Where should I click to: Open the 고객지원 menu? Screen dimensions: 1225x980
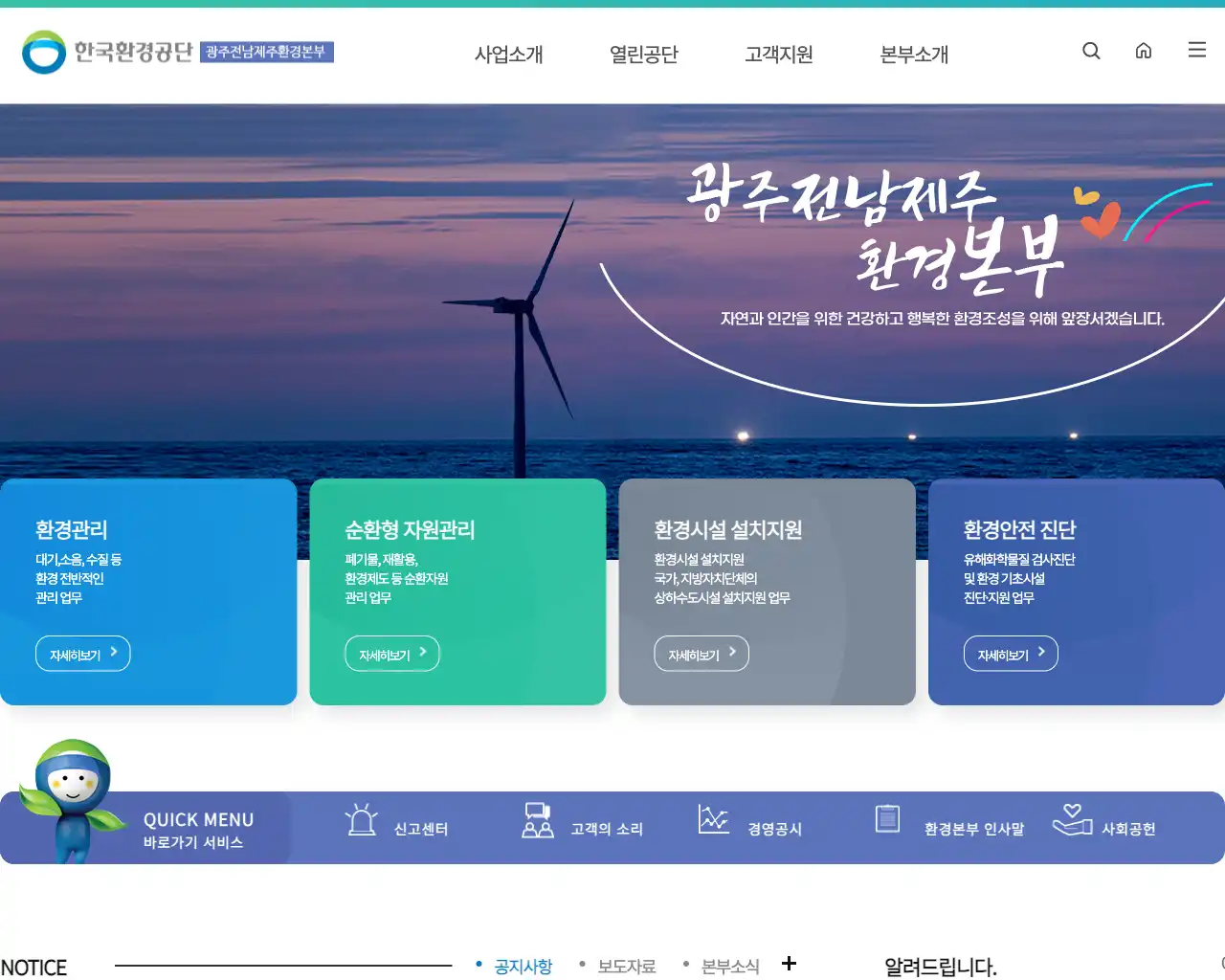777,55
